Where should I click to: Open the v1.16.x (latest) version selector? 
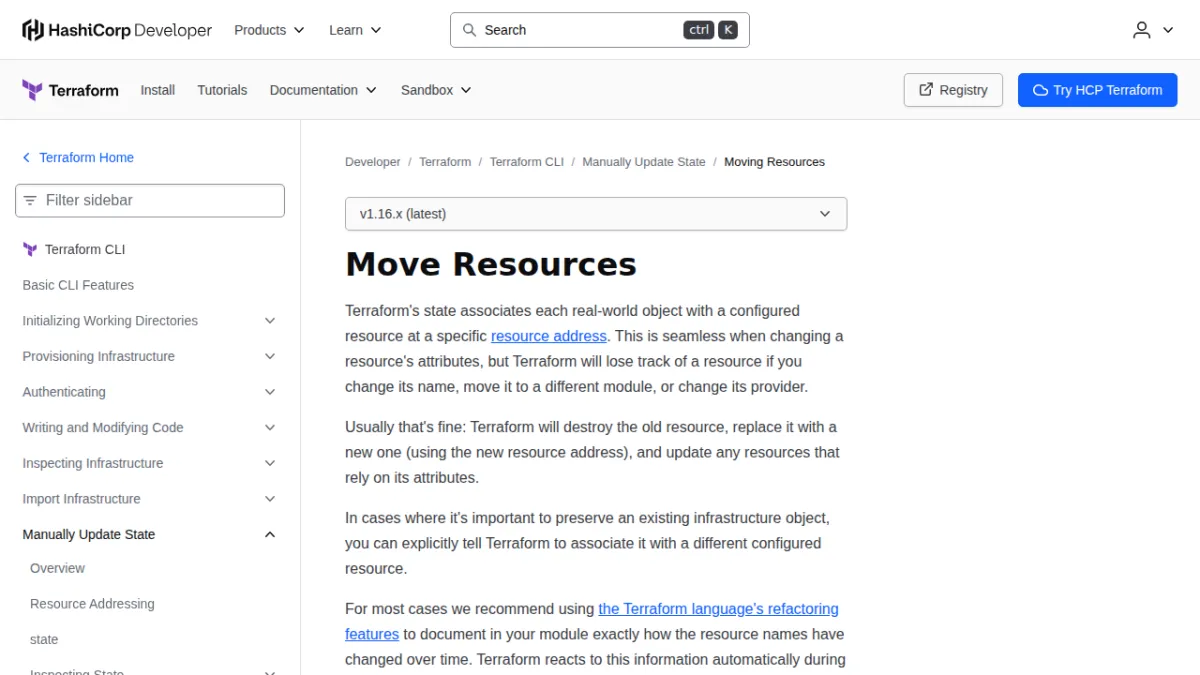point(596,214)
